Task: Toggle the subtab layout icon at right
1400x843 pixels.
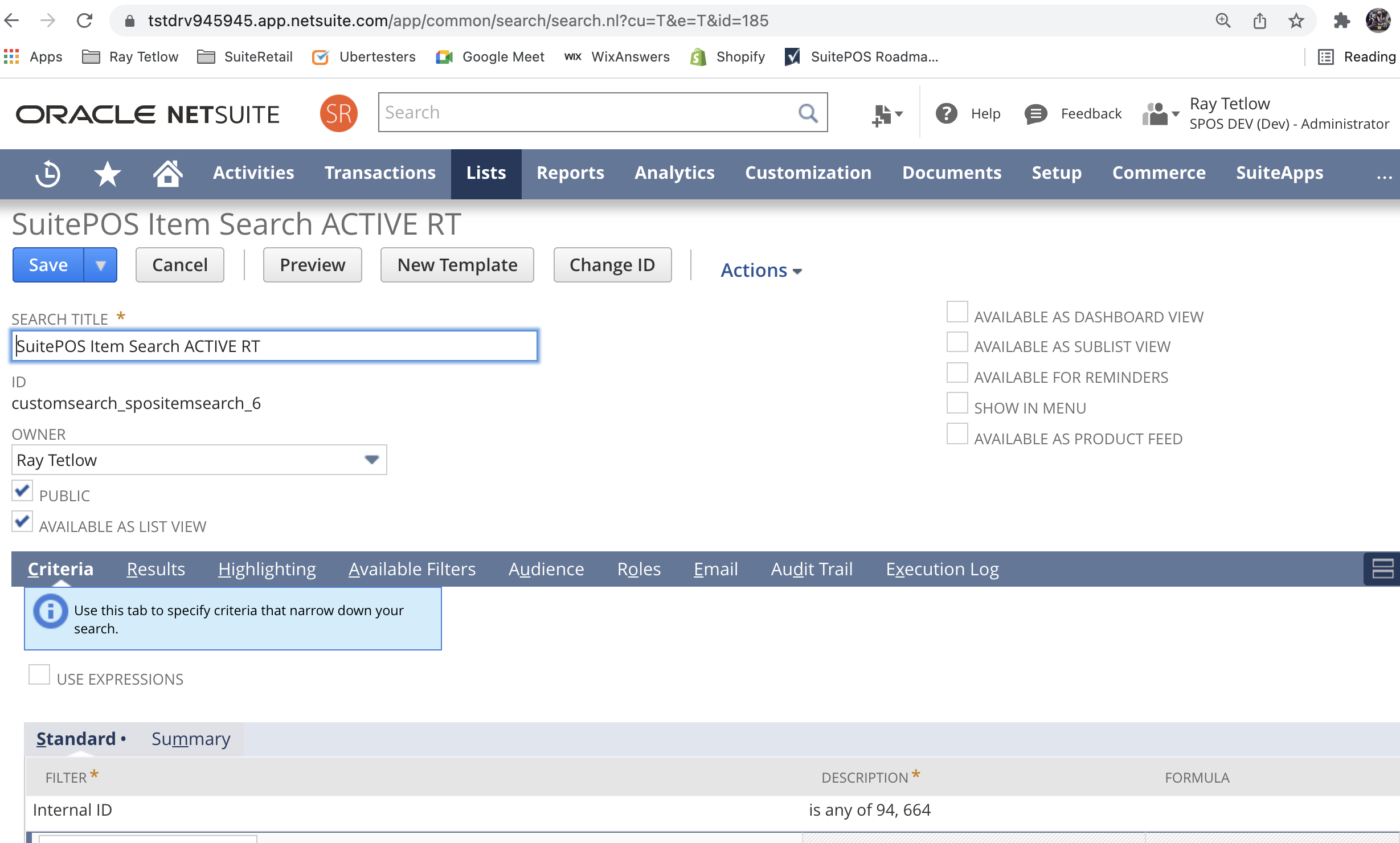Action: [1382, 568]
